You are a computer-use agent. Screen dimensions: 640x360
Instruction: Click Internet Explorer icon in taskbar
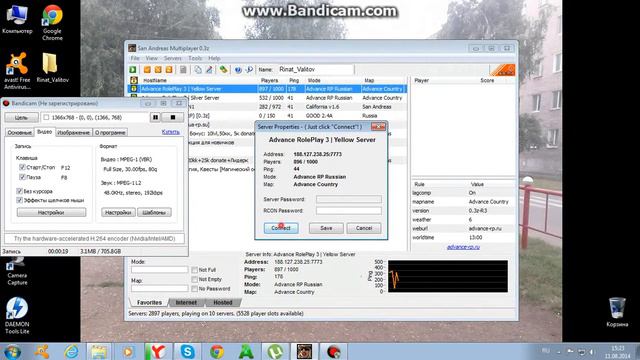tap(71, 351)
